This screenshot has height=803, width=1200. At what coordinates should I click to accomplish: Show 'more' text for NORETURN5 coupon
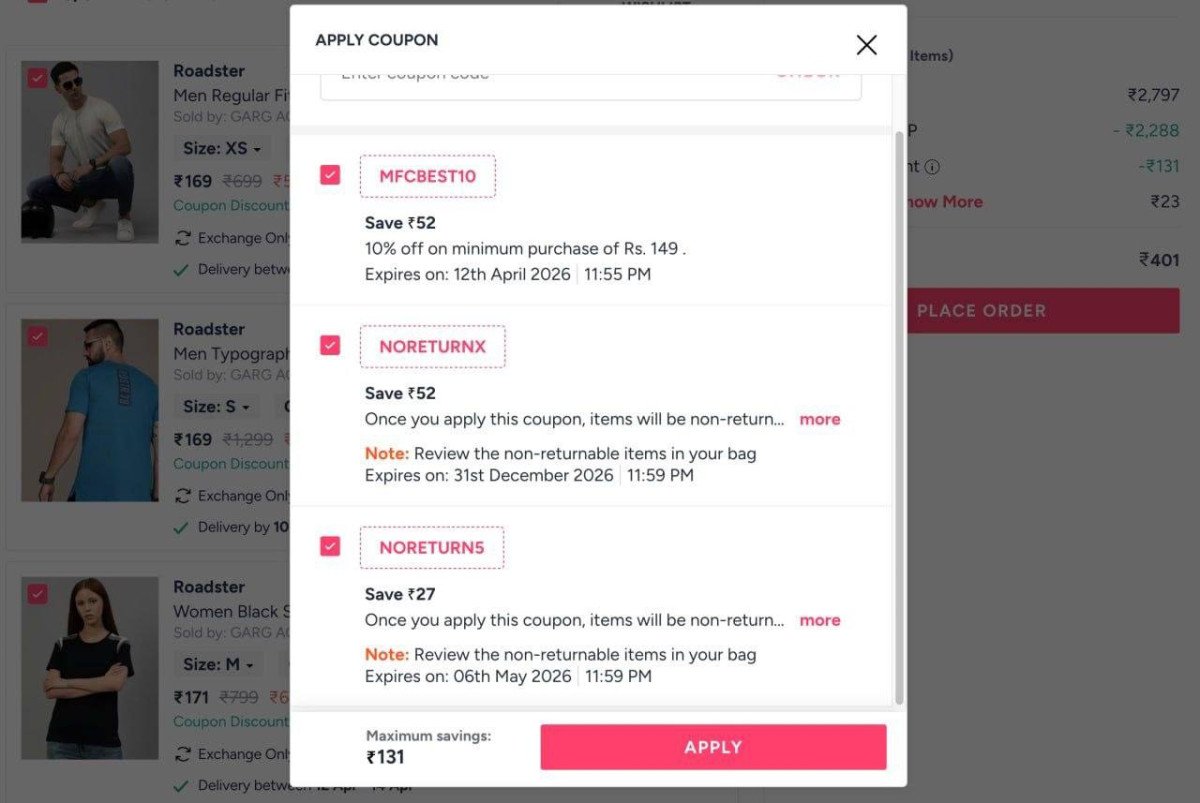click(x=819, y=620)
